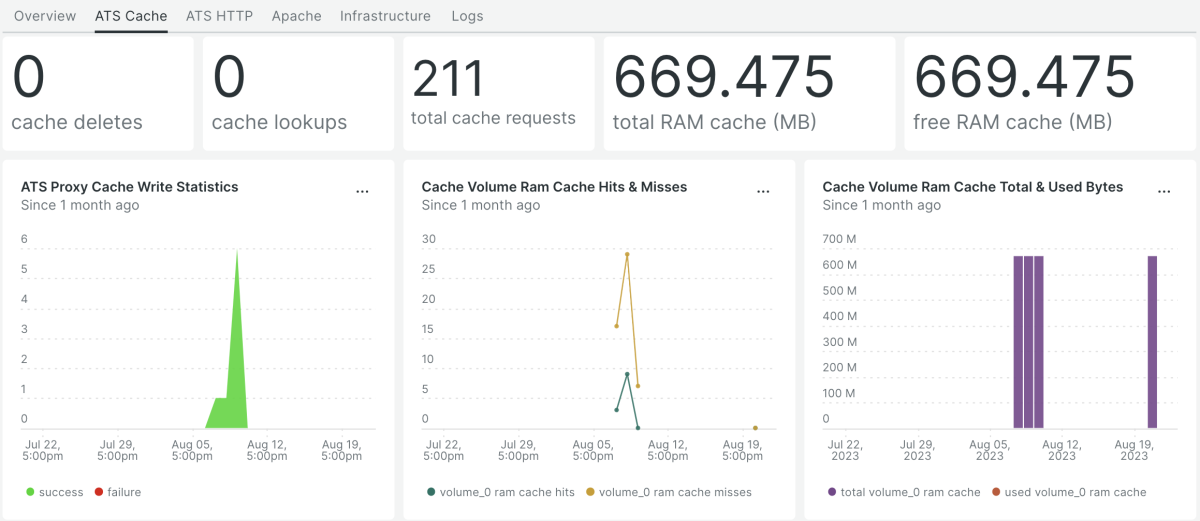1200x521 pixels.
Task: Switch to the Logs tab
Action: 467,16
